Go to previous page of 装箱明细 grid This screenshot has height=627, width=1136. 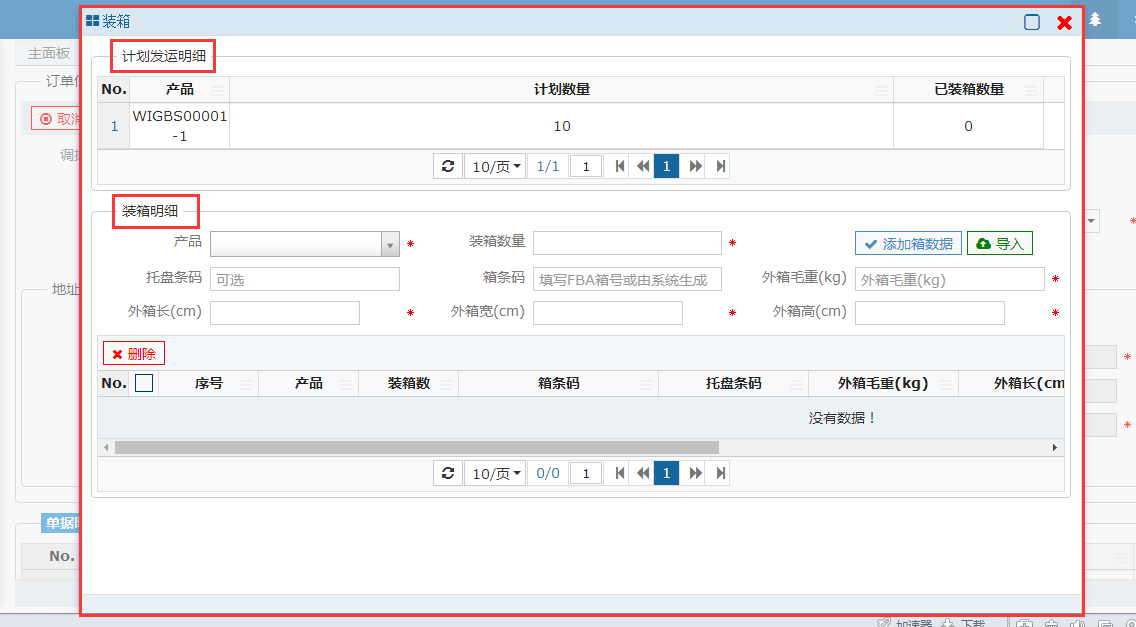click(643, 473)
